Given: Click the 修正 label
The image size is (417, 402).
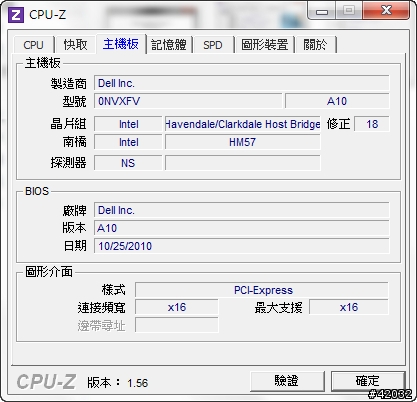Looking at the screenshot, I should 338,124.
